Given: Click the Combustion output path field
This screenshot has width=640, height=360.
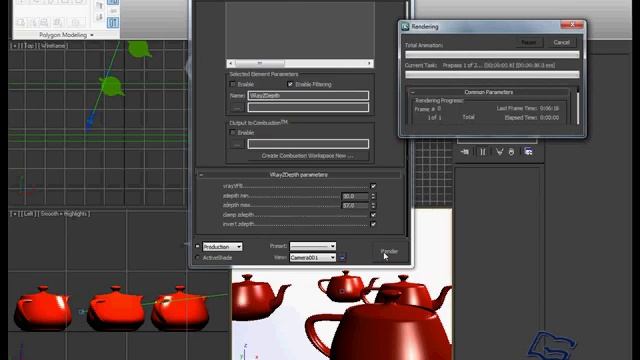Looking at the screenshot, I should tap(308, 144).
